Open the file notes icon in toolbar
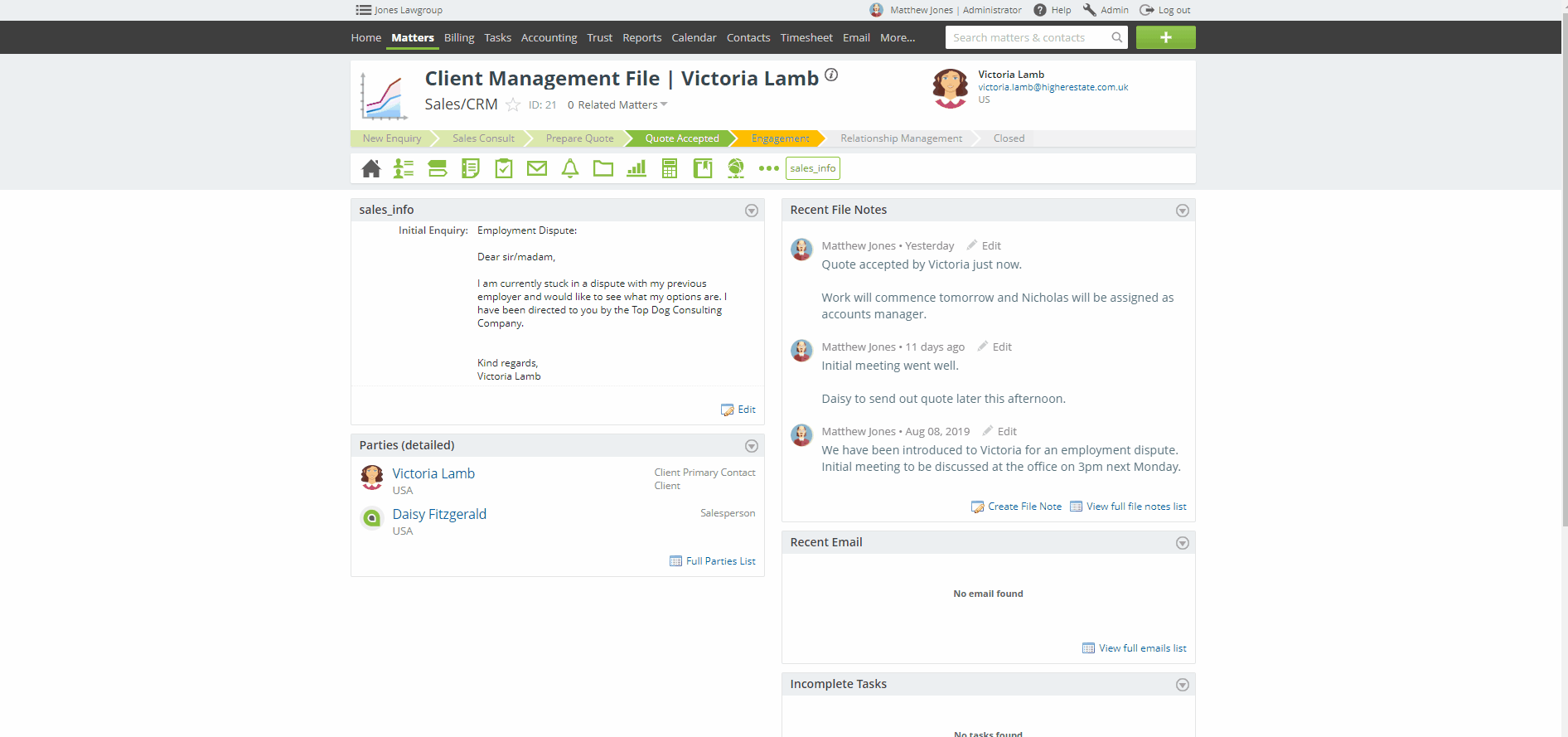This screenshot has height=737, width=1568. (470, 169)
